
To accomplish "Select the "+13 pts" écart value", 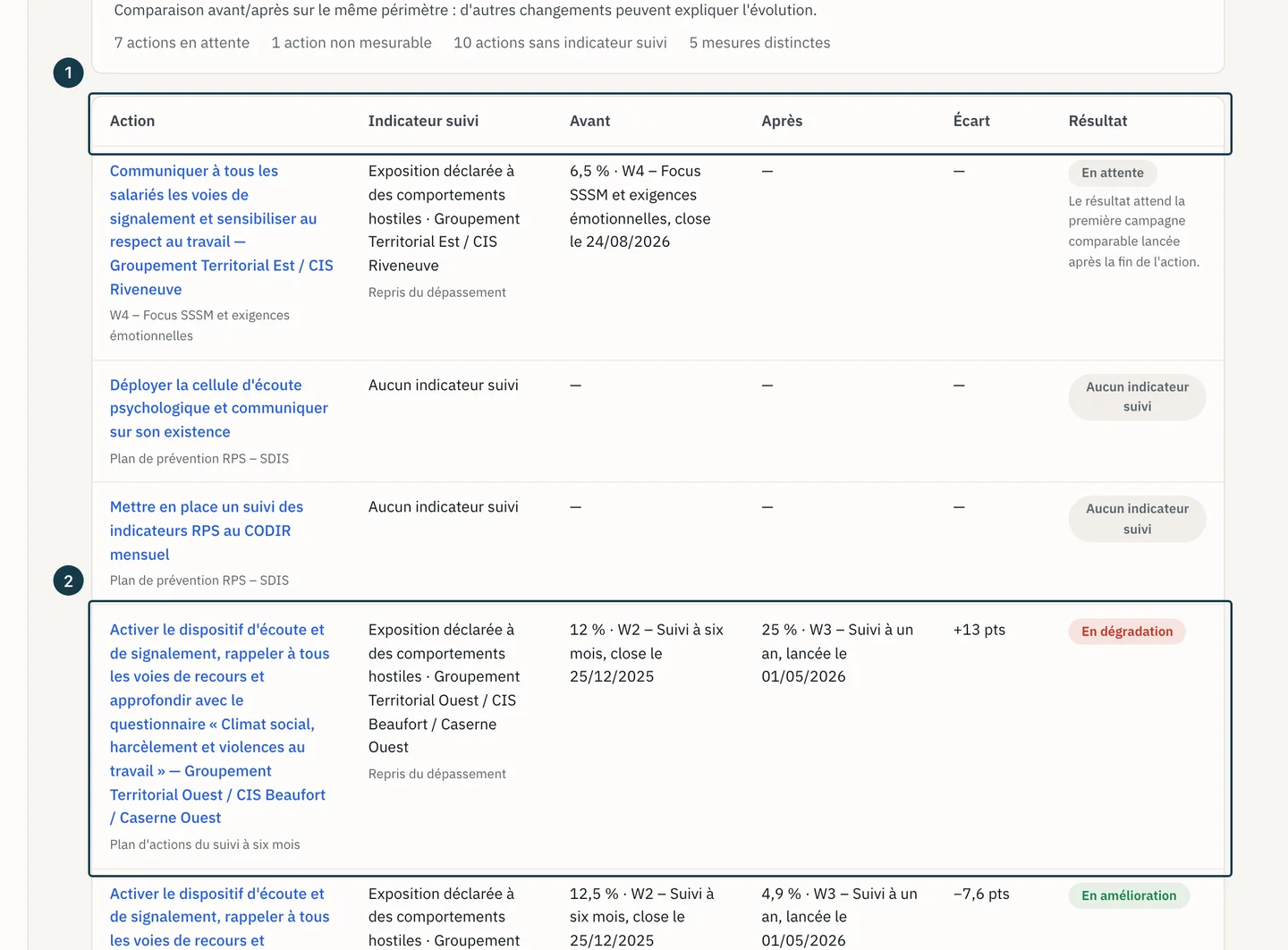I will tap(979, 630).
